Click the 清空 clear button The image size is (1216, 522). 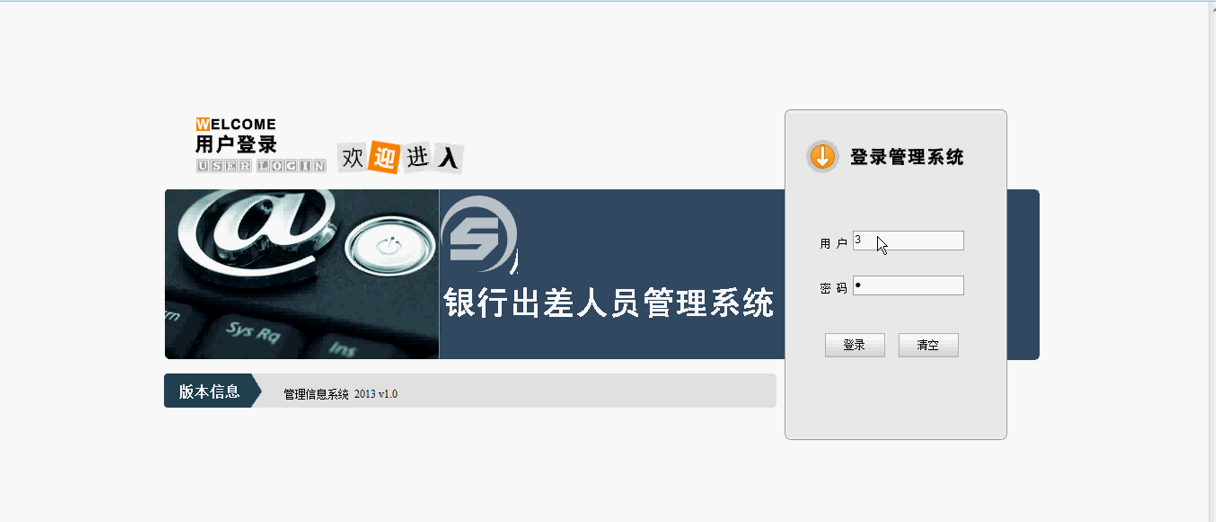point(929,345)
